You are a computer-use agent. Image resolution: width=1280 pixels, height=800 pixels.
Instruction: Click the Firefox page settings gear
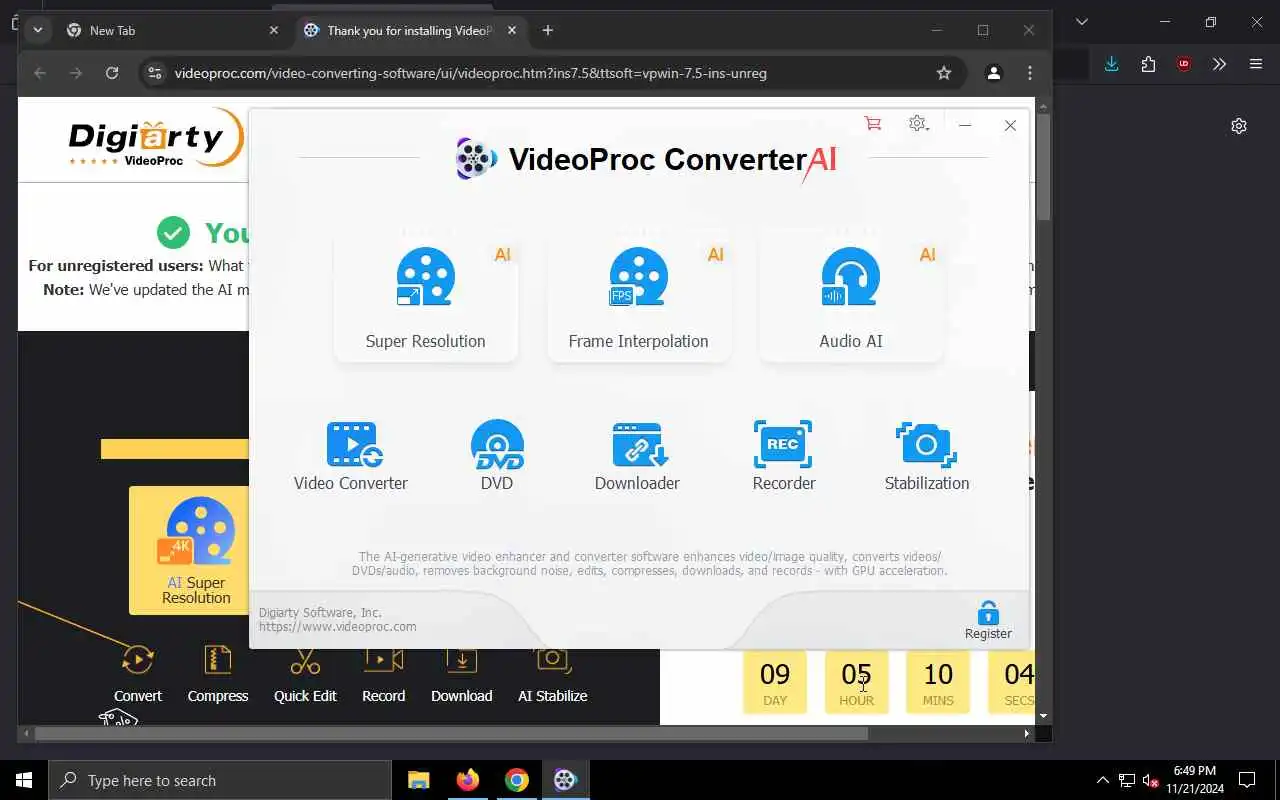(1239, 126)
